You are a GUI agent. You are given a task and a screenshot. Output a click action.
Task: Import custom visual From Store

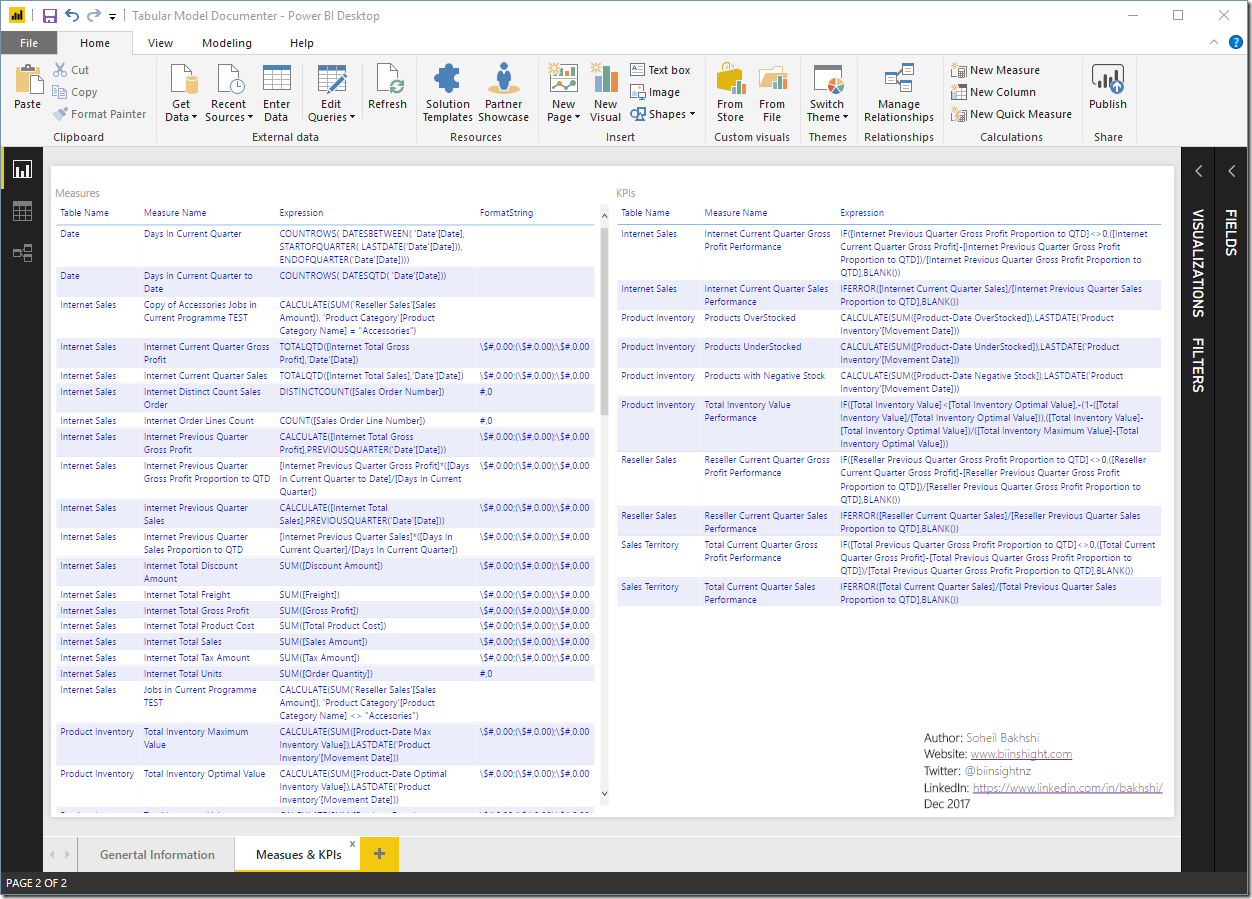point(730,93)
